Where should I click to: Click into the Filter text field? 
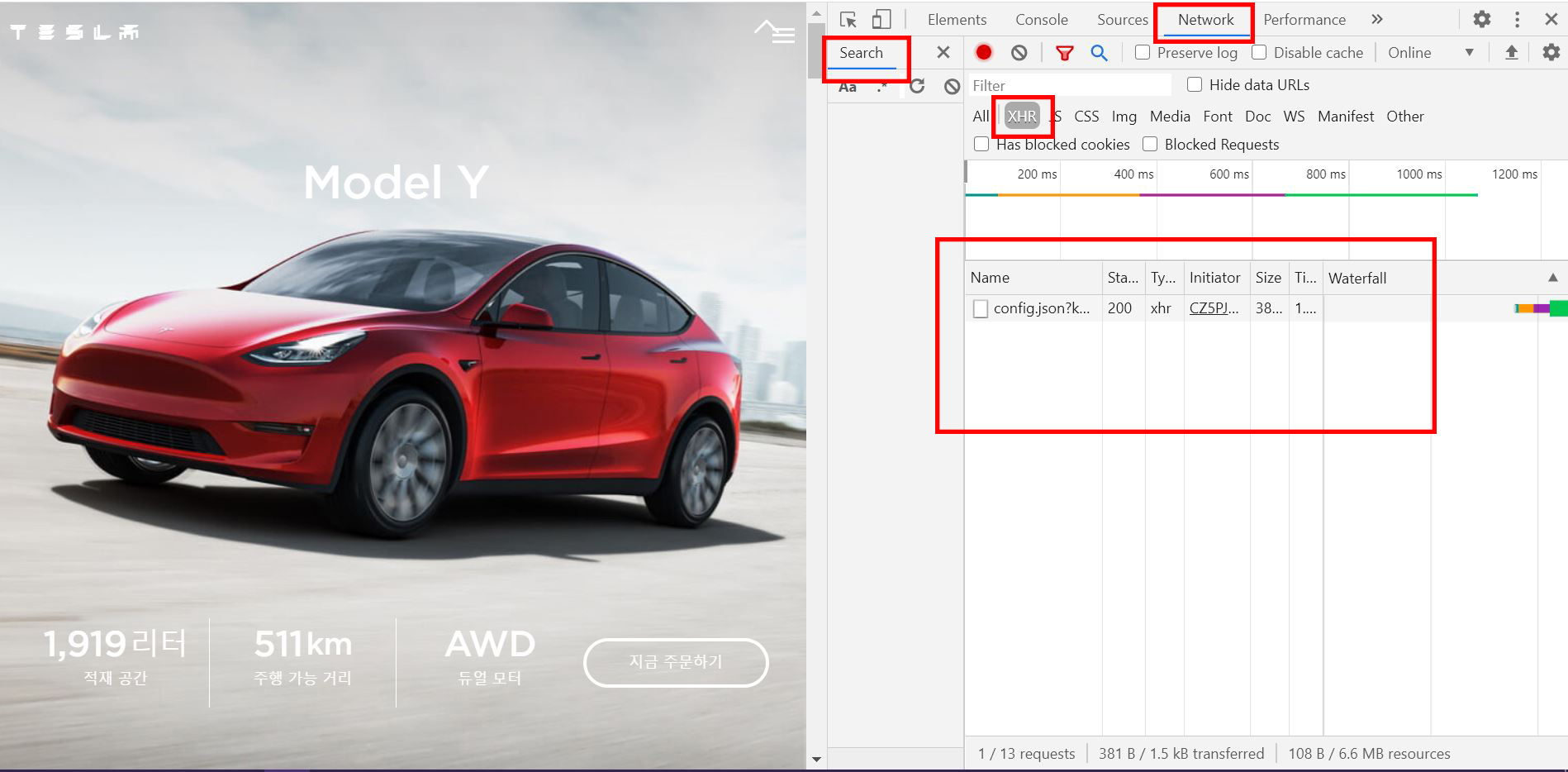point(1069,85)
